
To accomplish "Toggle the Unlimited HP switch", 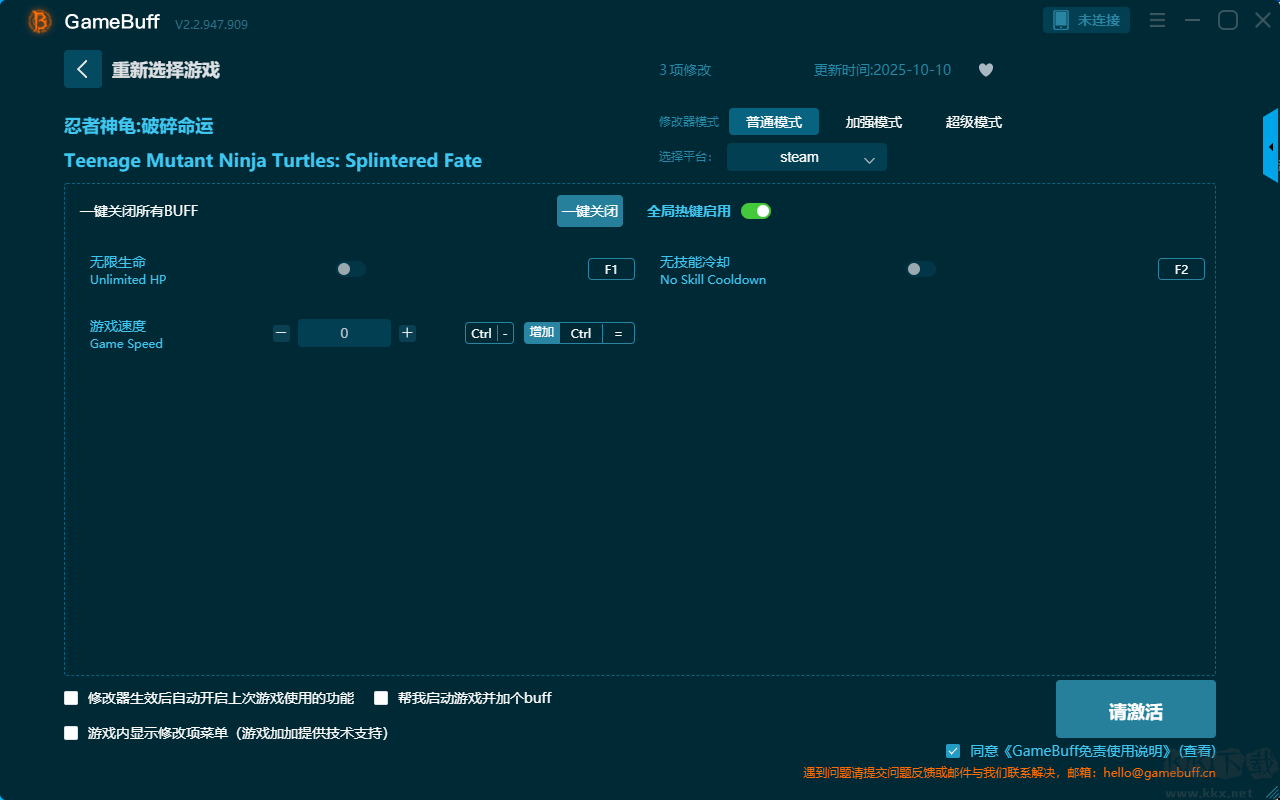I will pos(351,269).
